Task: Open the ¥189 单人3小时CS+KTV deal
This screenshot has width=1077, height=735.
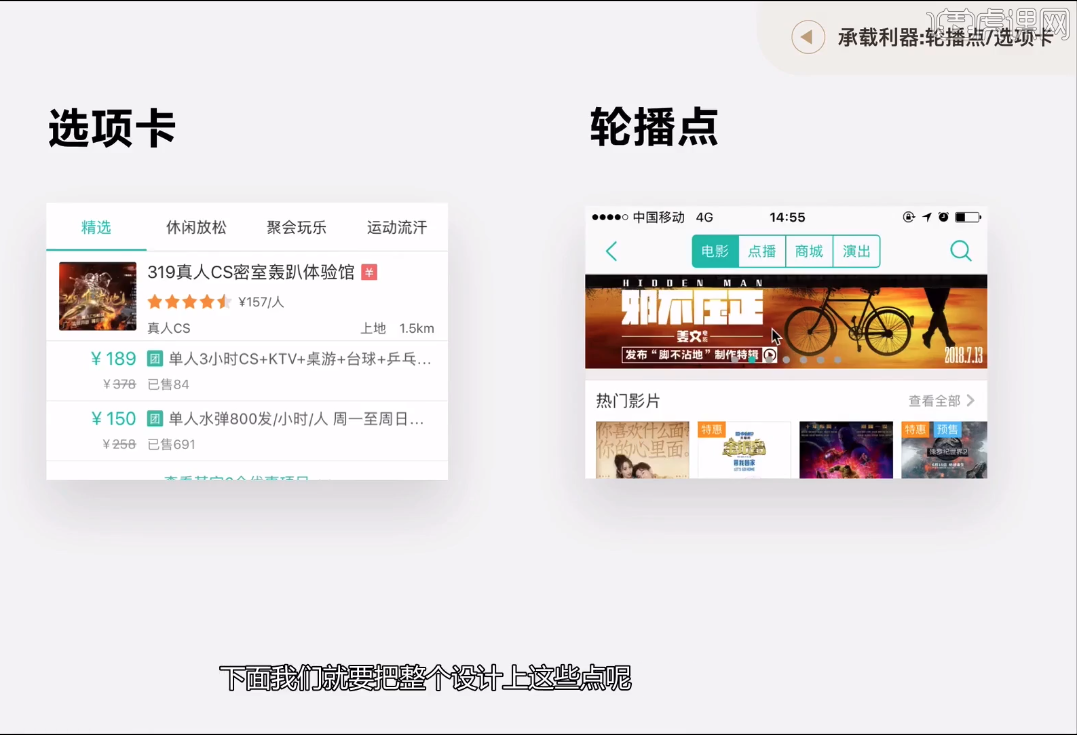Action: pyautogui.click(x=247, y=371)
